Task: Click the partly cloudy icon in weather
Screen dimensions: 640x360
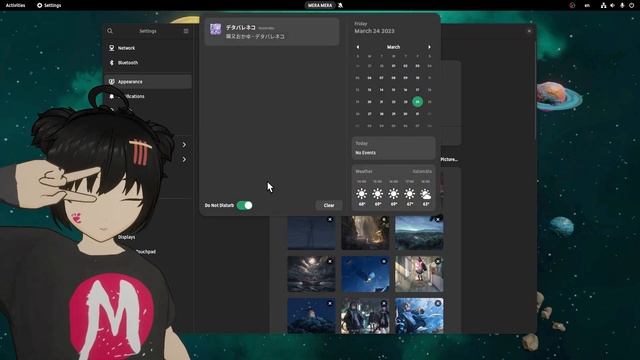Action: pyautogui.click(x=425, y=194)
